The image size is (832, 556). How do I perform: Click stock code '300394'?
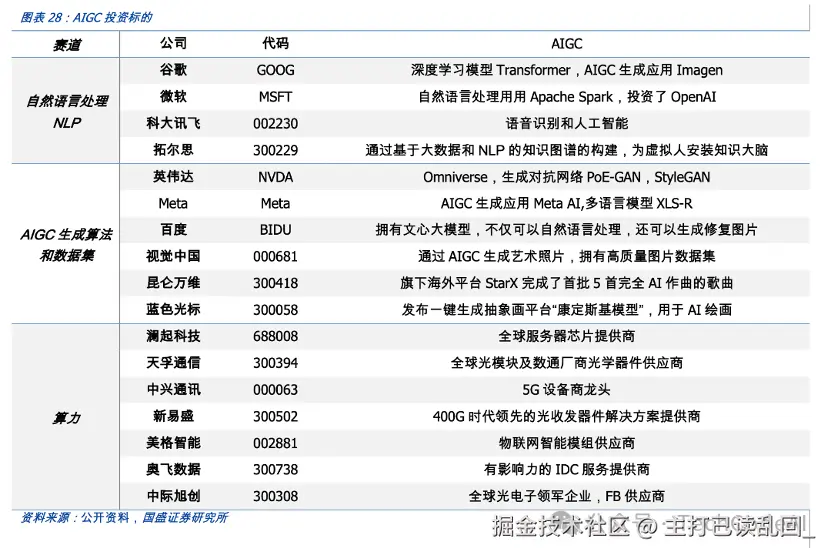275,363
